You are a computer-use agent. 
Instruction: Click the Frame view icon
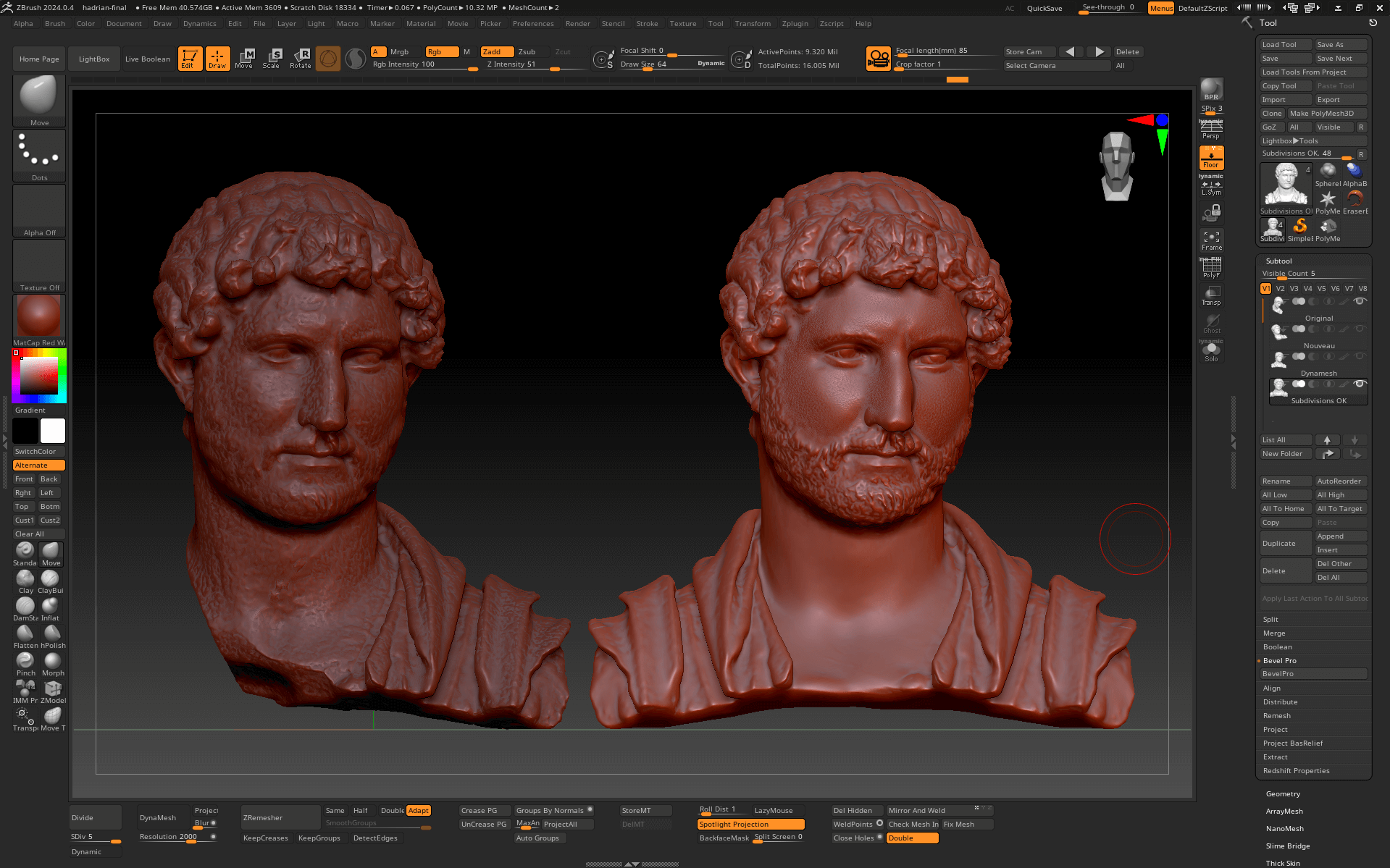[1211, 240]
